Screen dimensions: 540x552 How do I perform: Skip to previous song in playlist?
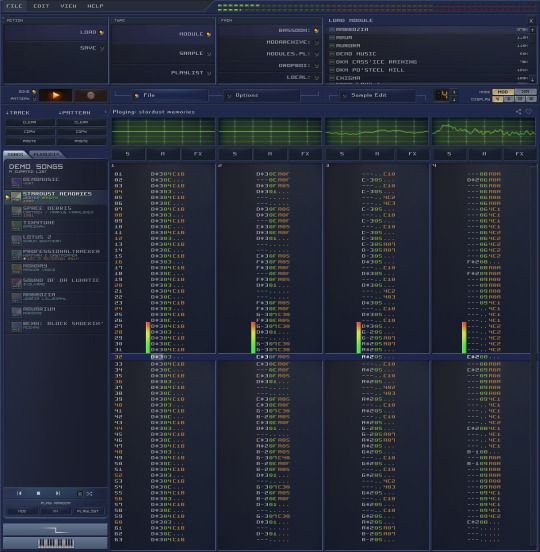click(x=19, y=493)
